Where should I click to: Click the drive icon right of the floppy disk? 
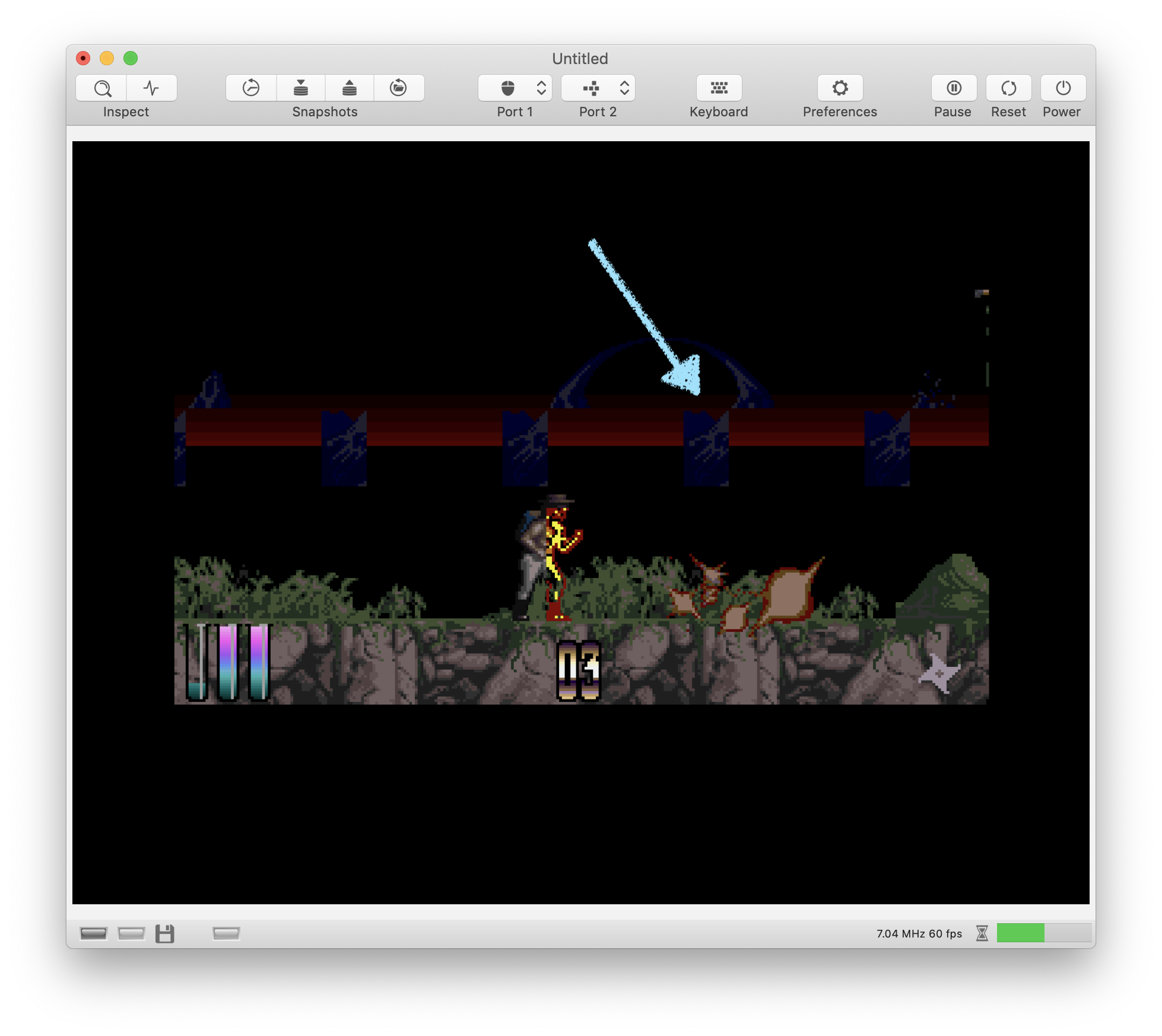pos(226,933)
